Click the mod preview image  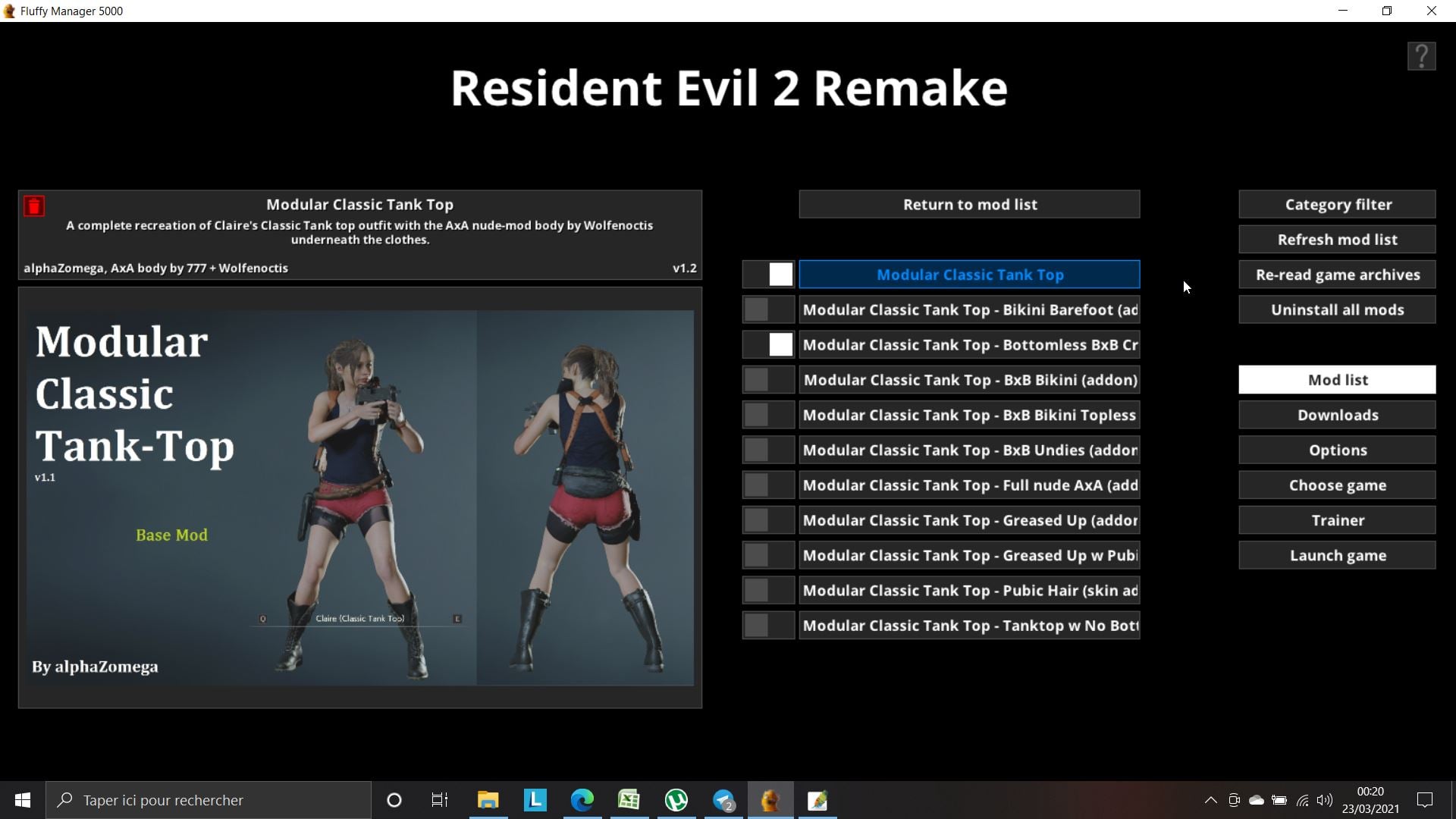[360, 497]
